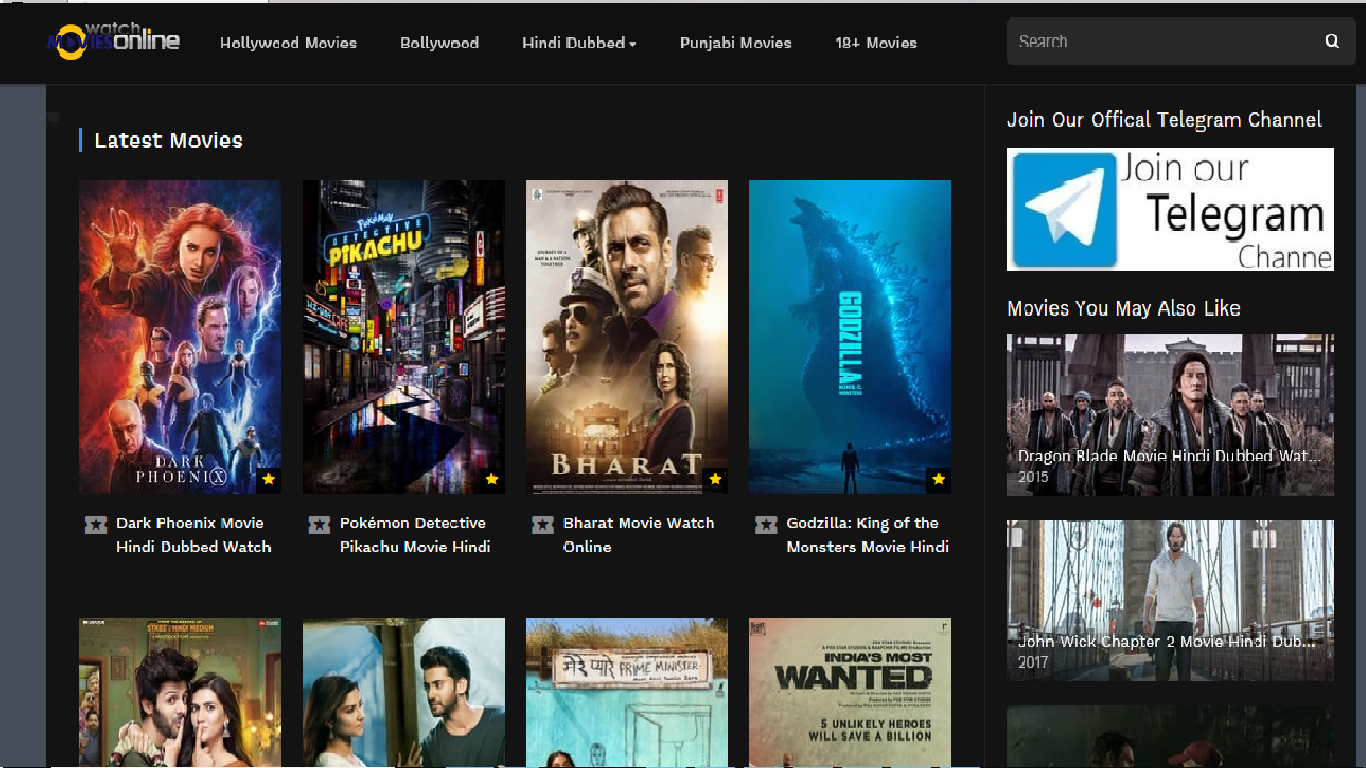Viewport: 1366px width, 768px height.
Task: Open Dragon Blade Movie Hindi Dubbed link
Action: point(1169,456)
